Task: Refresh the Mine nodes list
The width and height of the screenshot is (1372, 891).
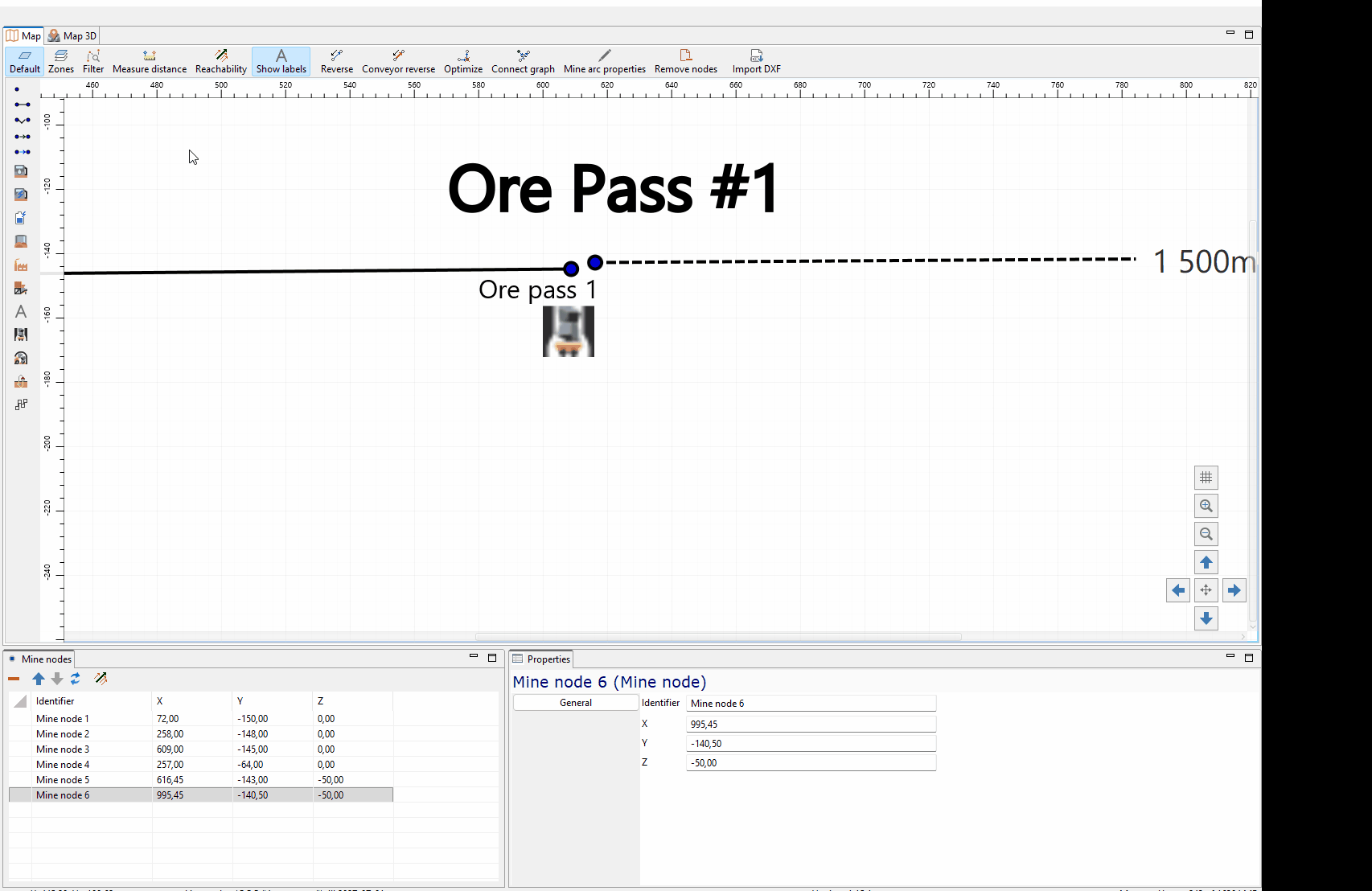Action: 76,679
